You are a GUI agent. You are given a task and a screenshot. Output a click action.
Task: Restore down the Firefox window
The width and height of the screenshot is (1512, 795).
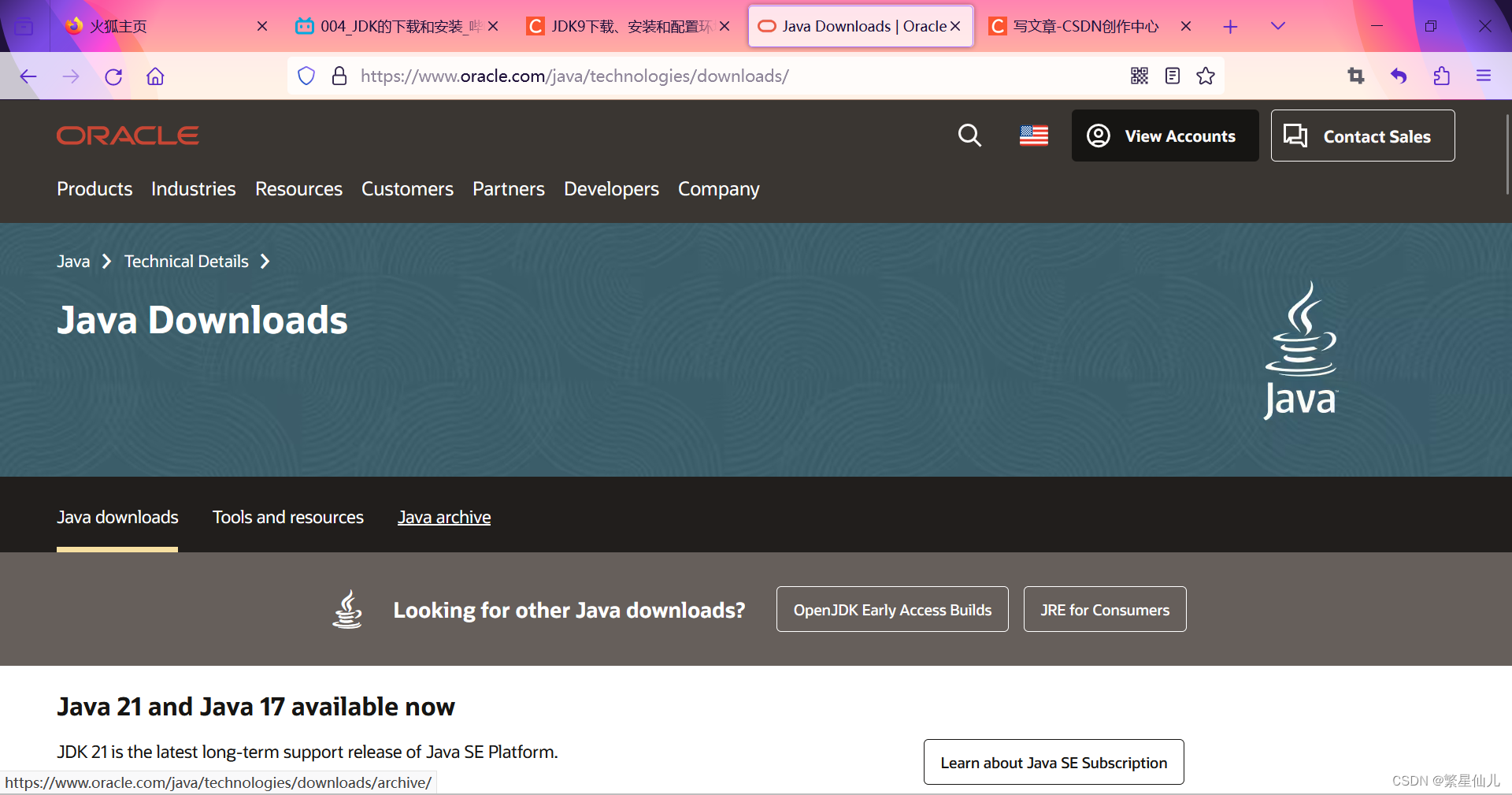pos(1431,26)
